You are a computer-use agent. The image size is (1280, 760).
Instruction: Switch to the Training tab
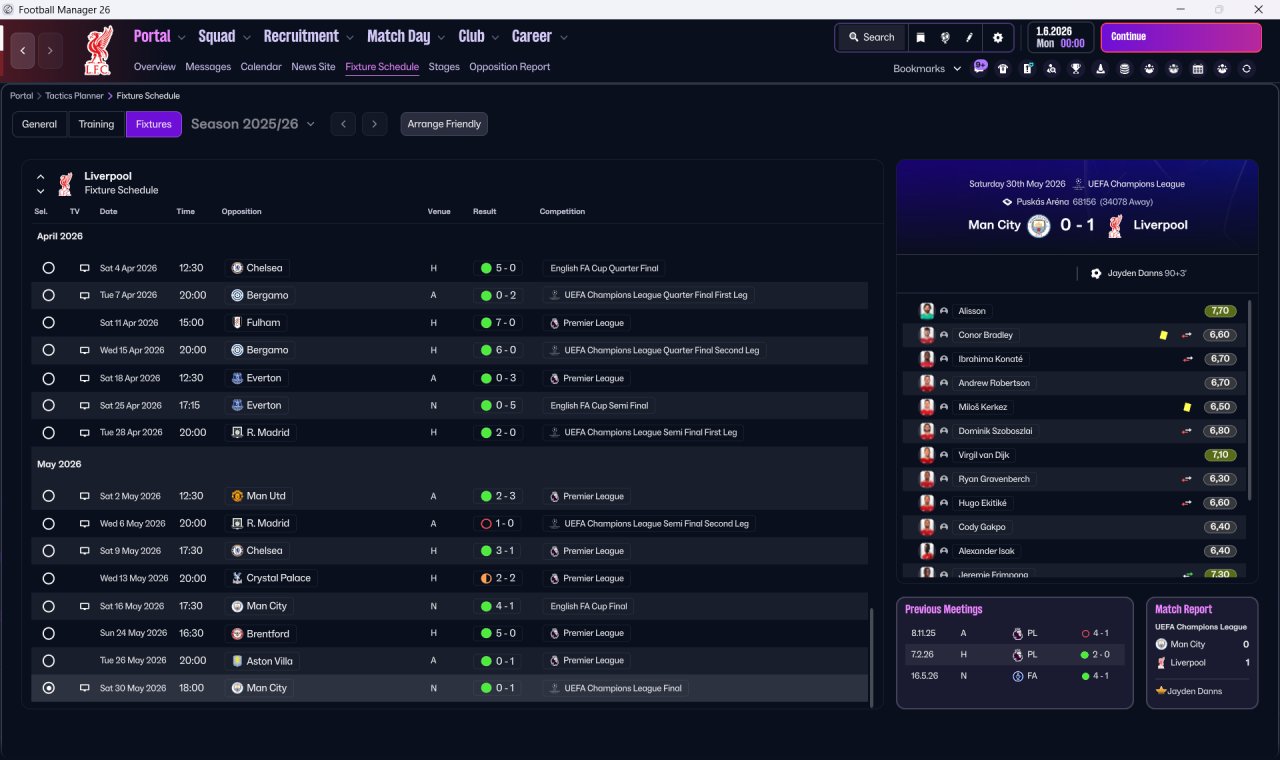click(96, 124)
